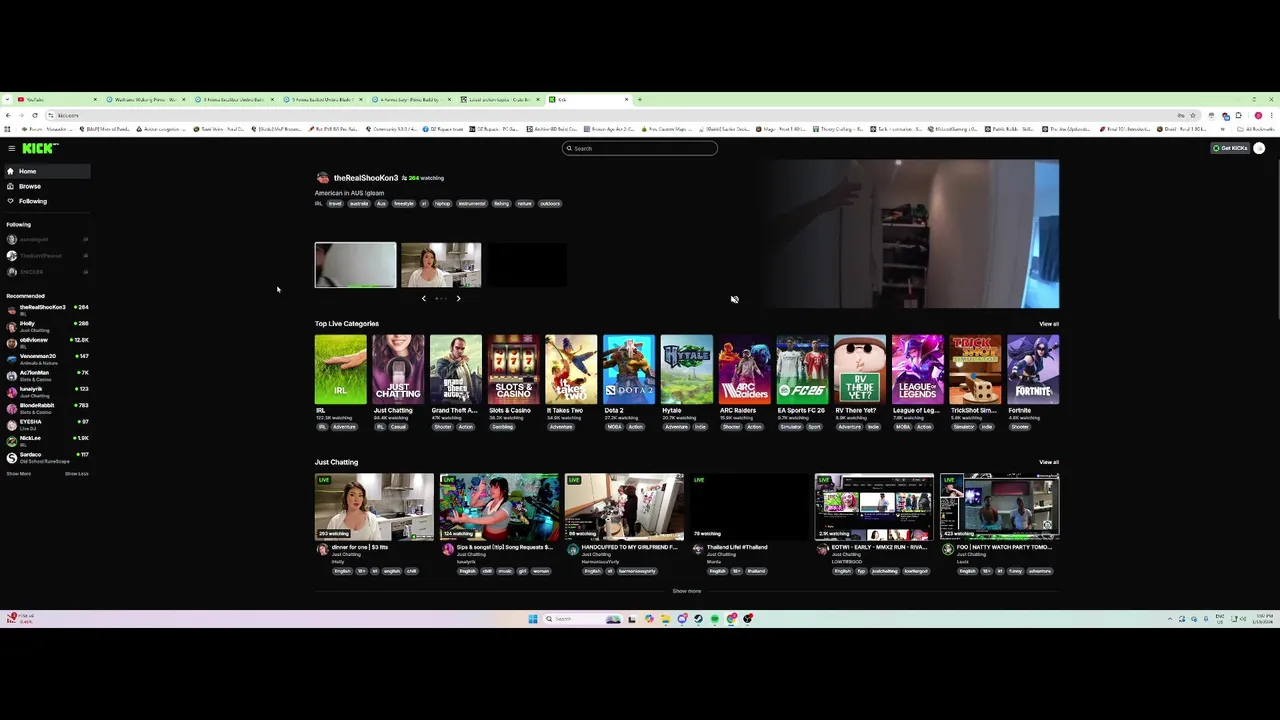
Task: Open 'Thailand Life' stream title
Action: pyautogui.click(x=737, y=547)
